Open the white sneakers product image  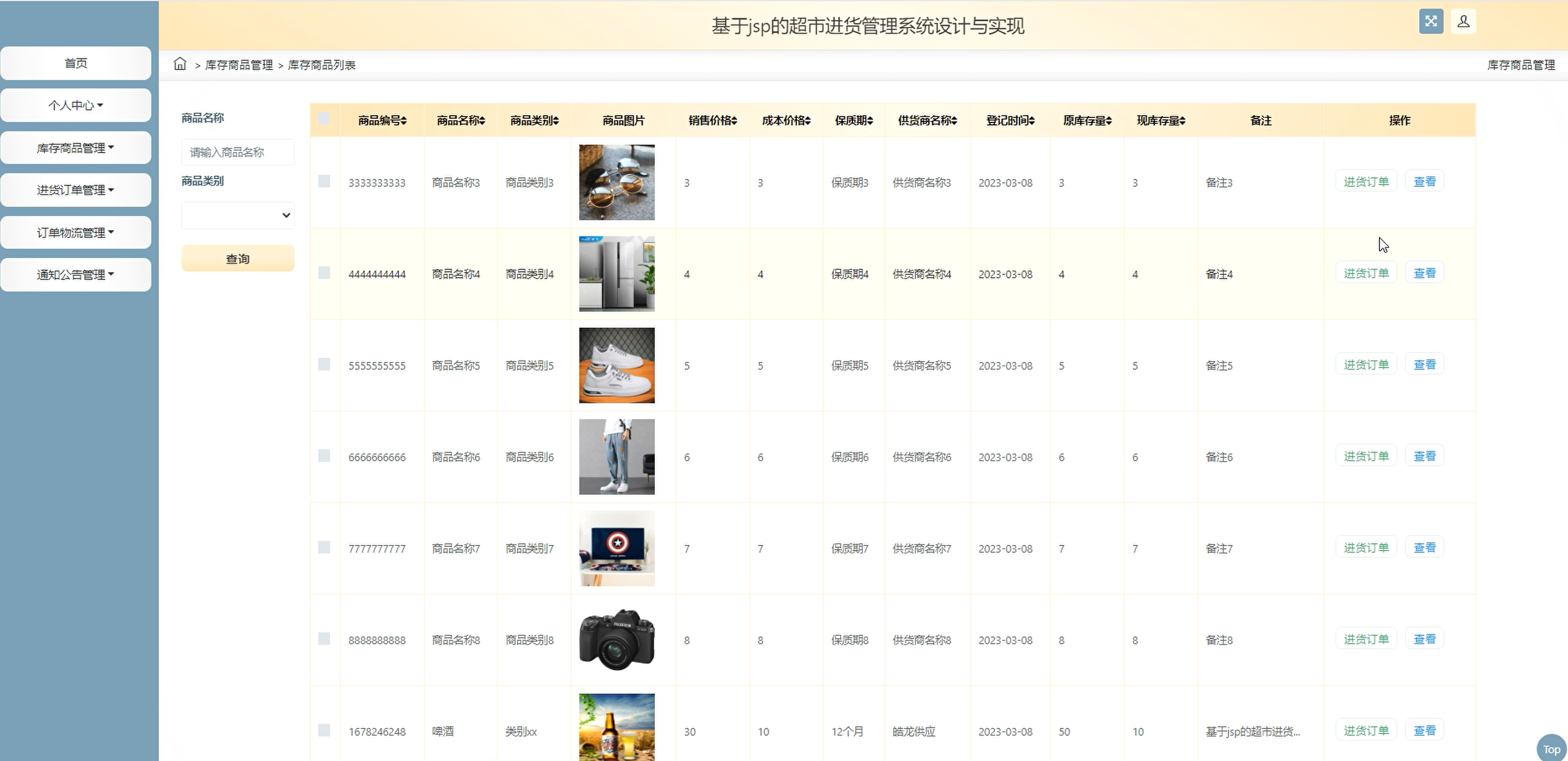[x=617, y=365]
